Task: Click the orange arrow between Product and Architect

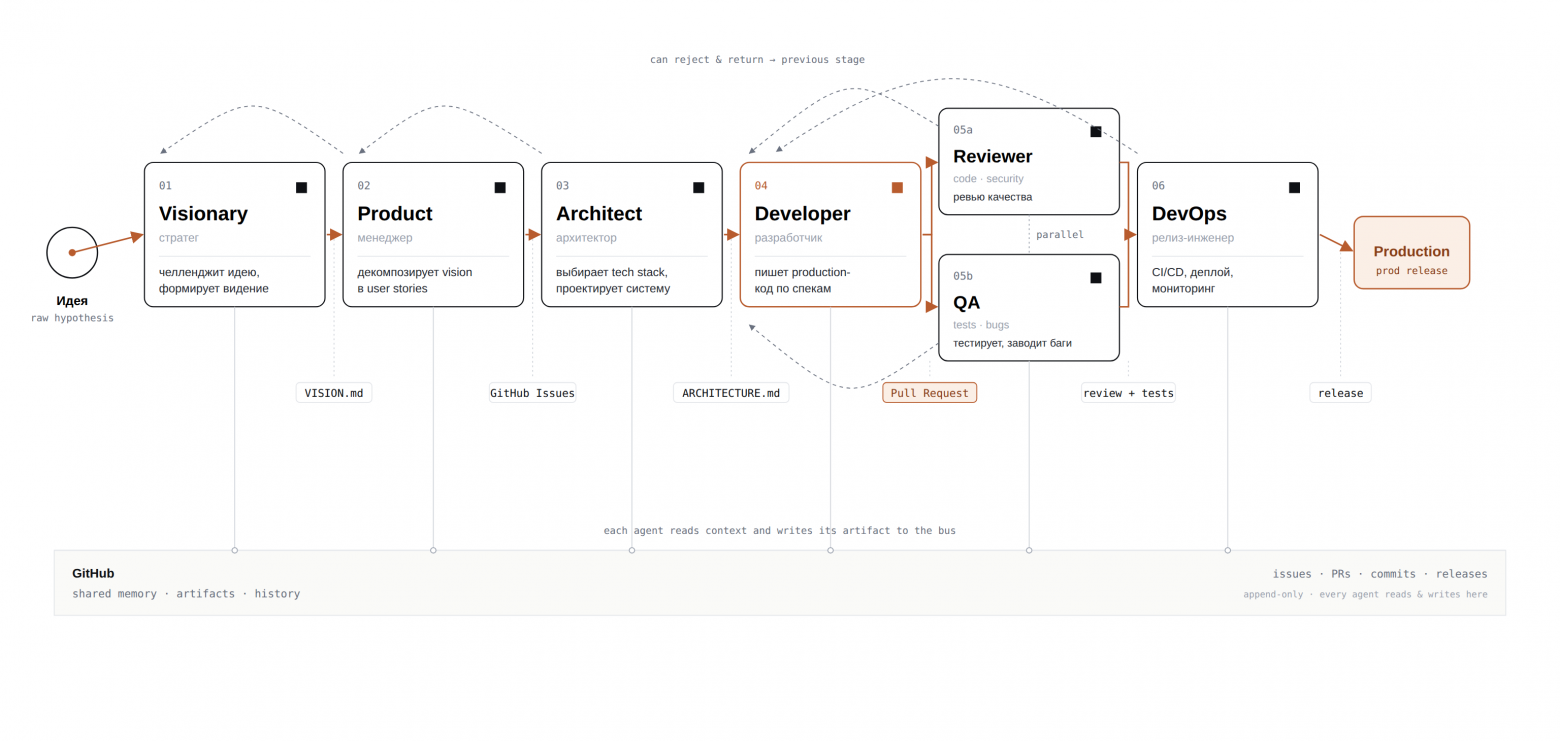Action: (x=533, y=235)
